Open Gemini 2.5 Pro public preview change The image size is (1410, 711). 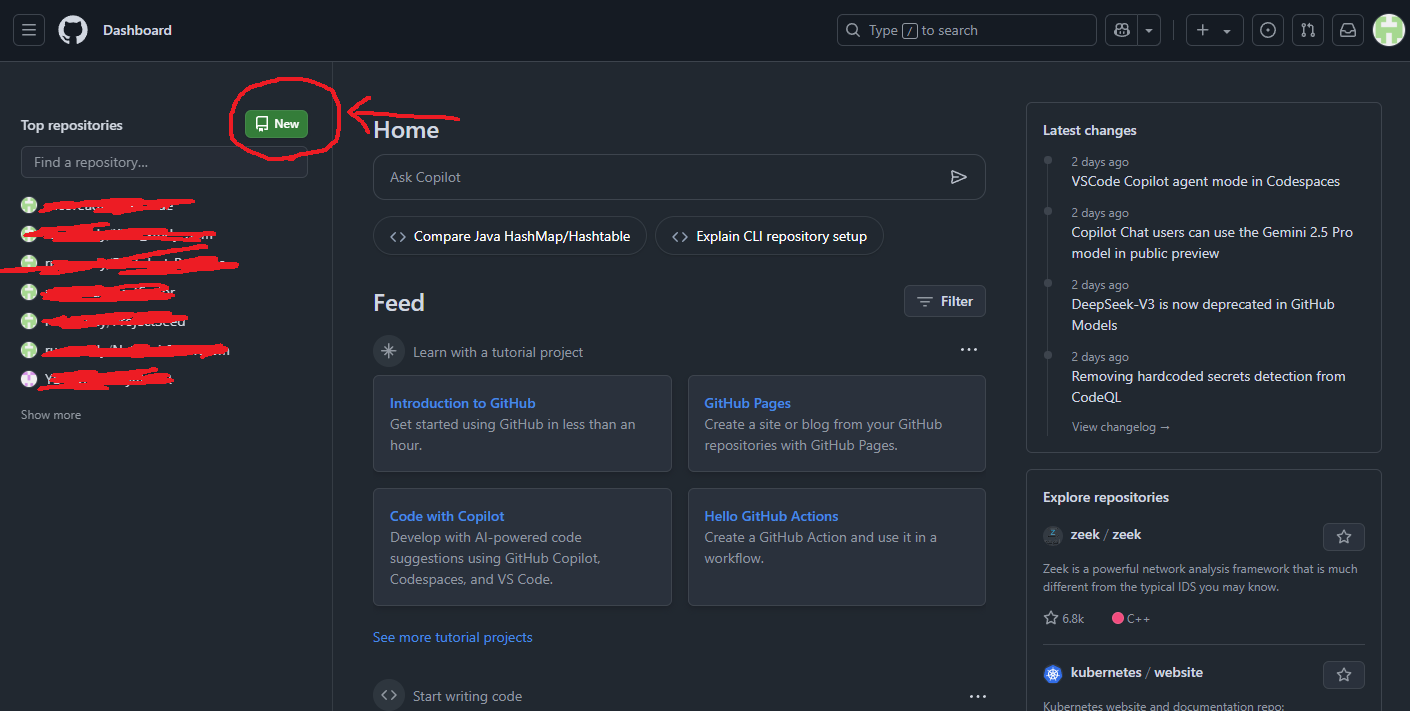pos(1212,243)
